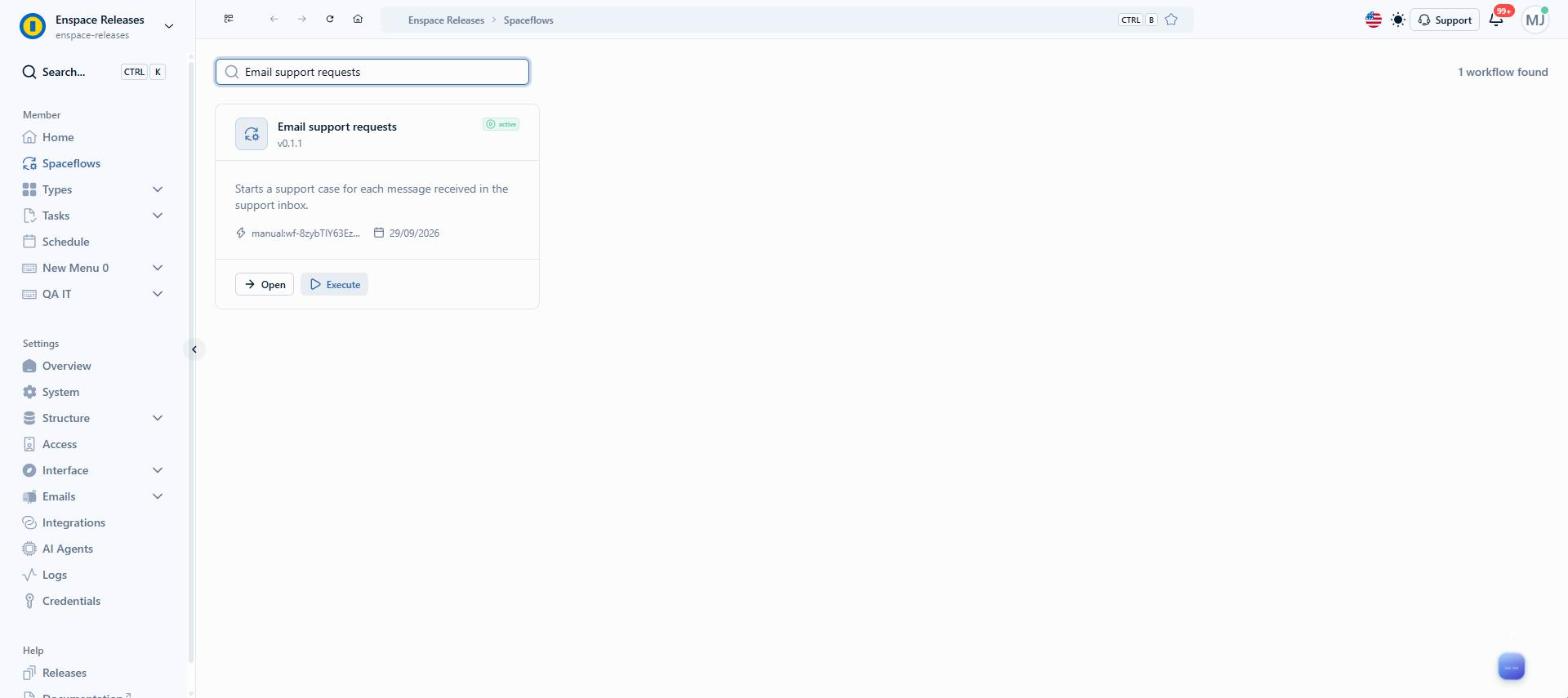1568x698 pixels.
Task: Click the workflow card's spaceflow icon
Action: point(251,134)
